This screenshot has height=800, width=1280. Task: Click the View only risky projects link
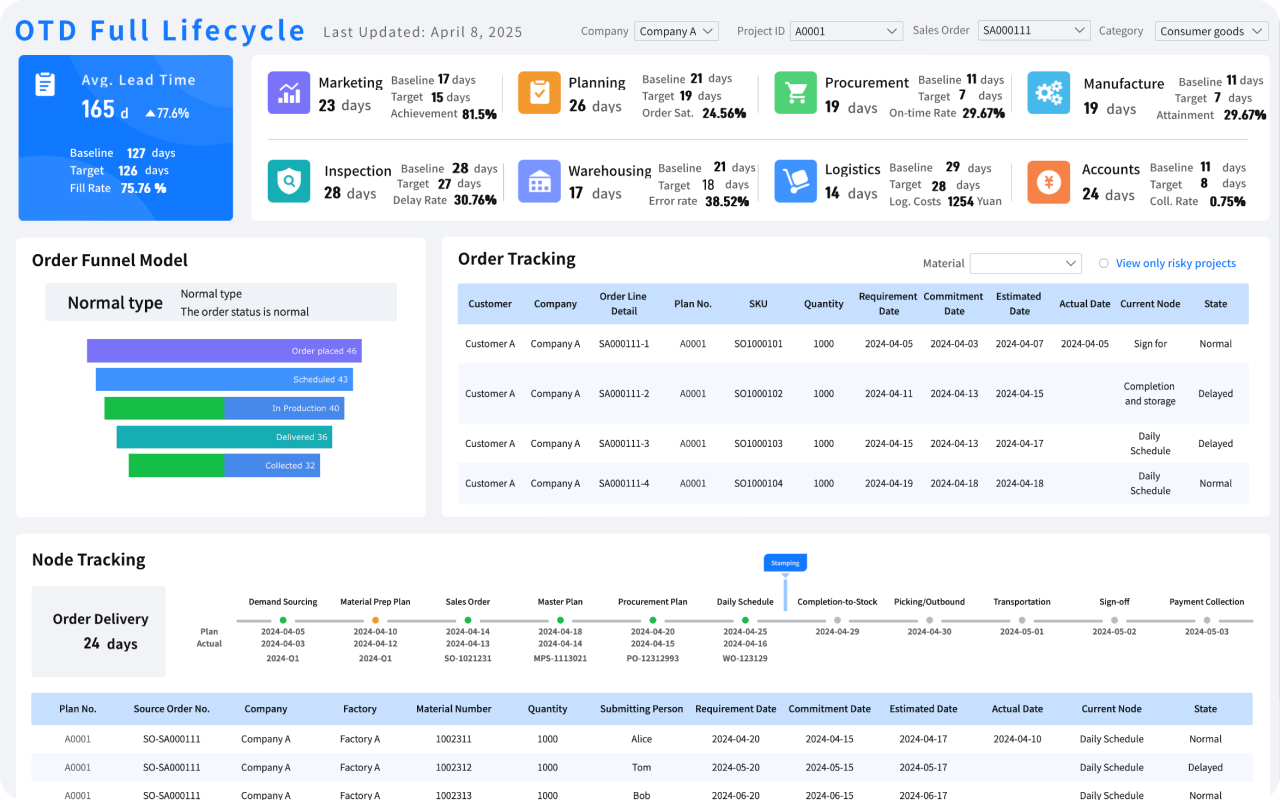[1175, 264]
